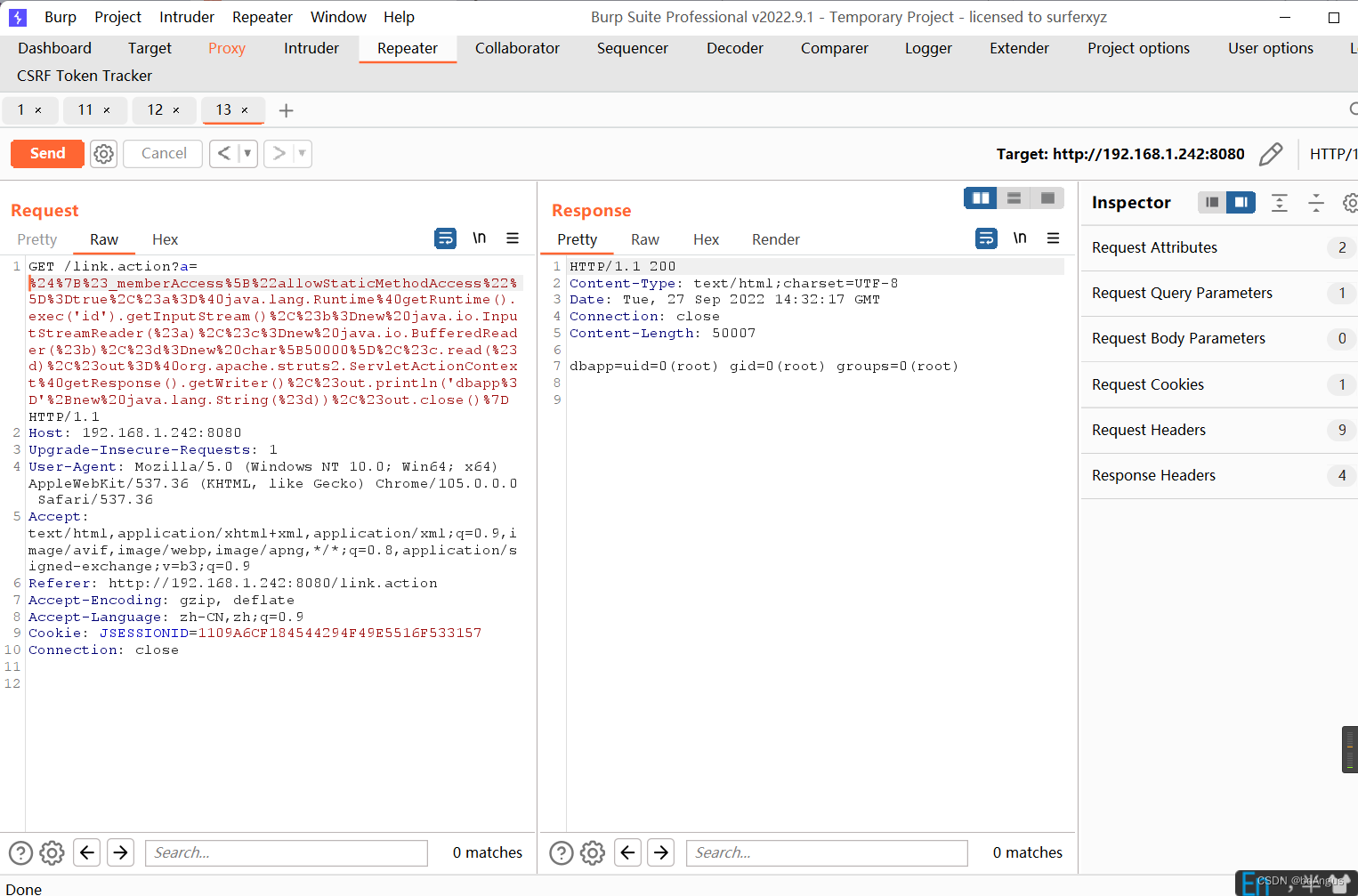Open Response search settings gear

coord(593,853)
